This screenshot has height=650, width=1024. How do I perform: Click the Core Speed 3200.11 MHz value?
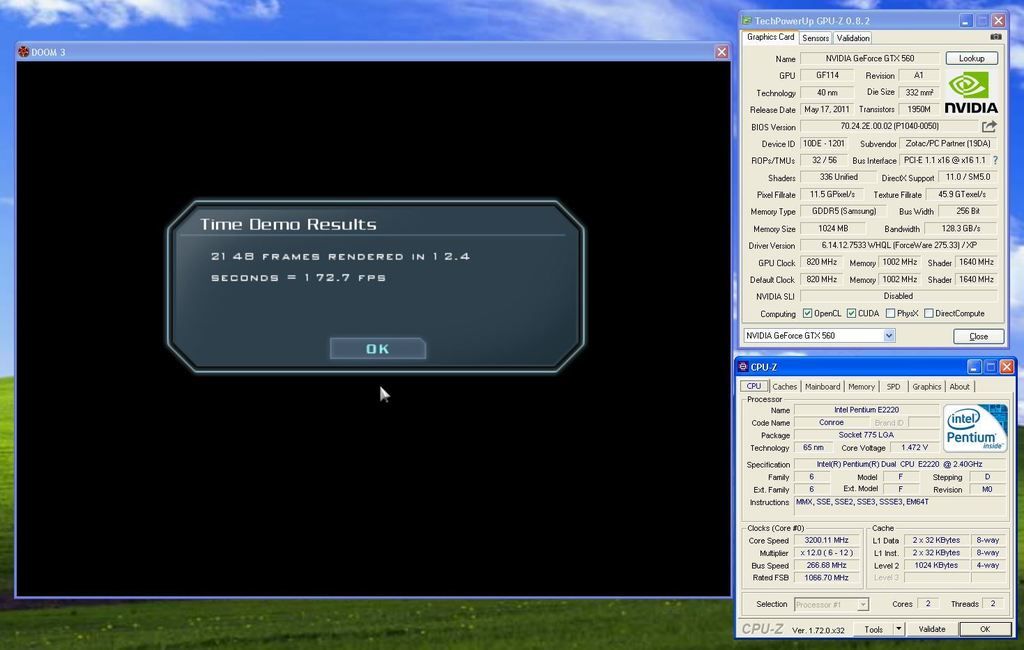[826, 540]
